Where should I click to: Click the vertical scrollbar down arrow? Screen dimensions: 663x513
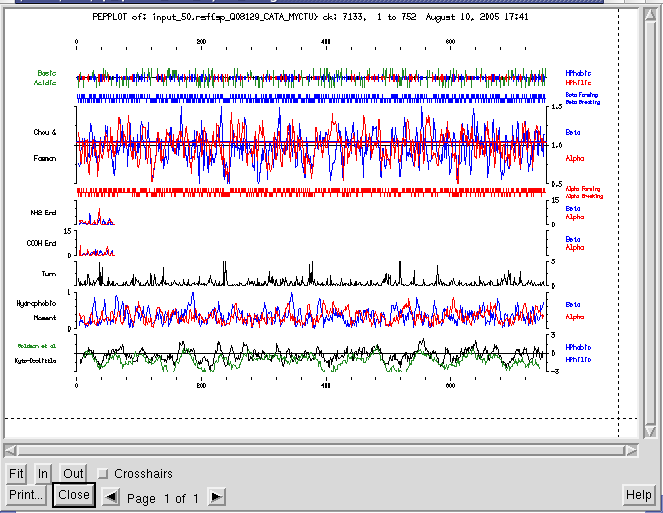651,433
